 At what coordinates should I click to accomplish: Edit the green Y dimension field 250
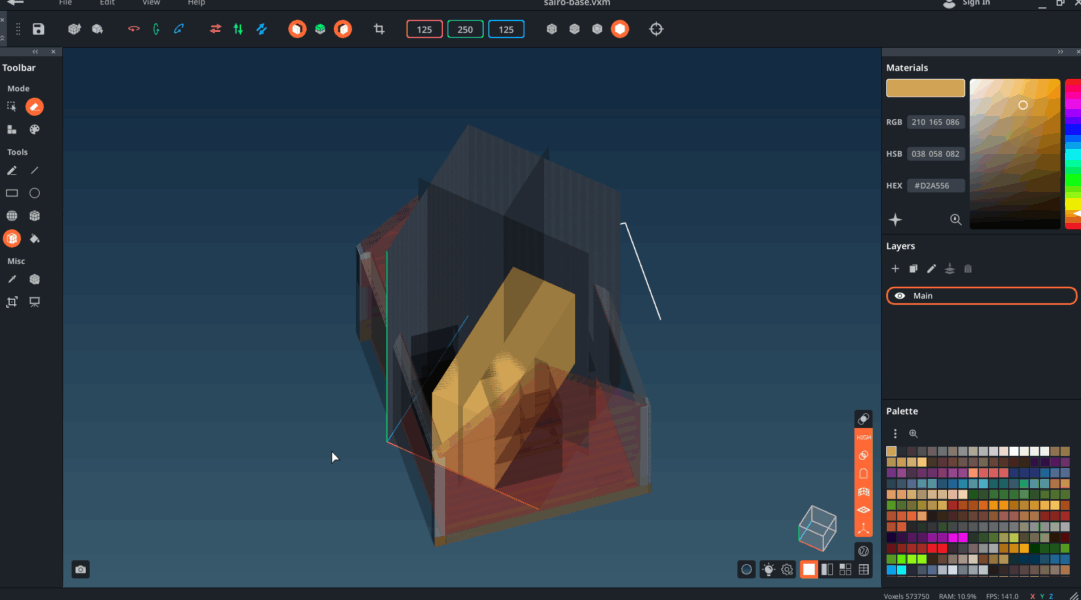click(x=465, y=30)
